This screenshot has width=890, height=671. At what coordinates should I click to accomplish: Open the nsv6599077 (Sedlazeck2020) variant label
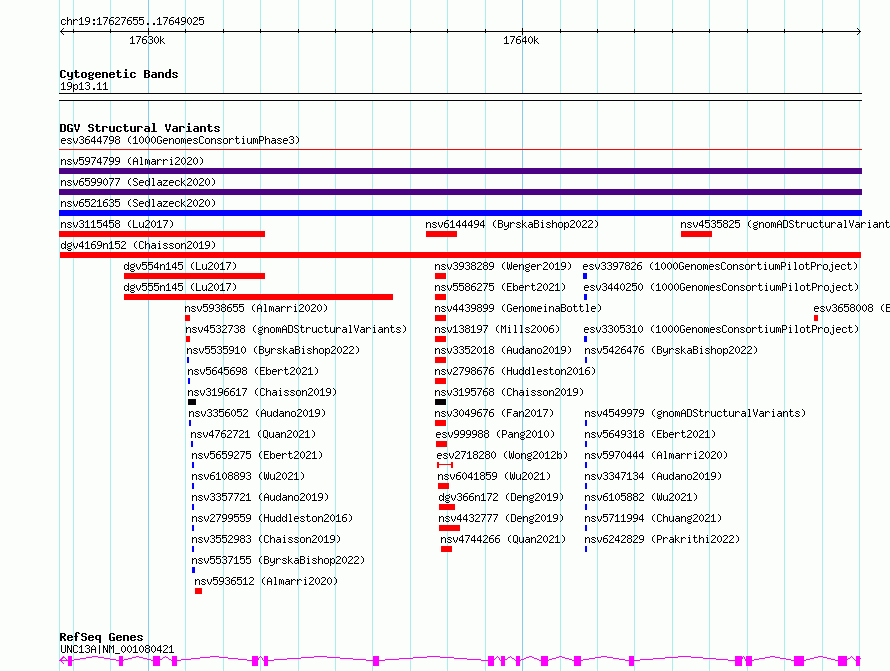pos(138,182)
